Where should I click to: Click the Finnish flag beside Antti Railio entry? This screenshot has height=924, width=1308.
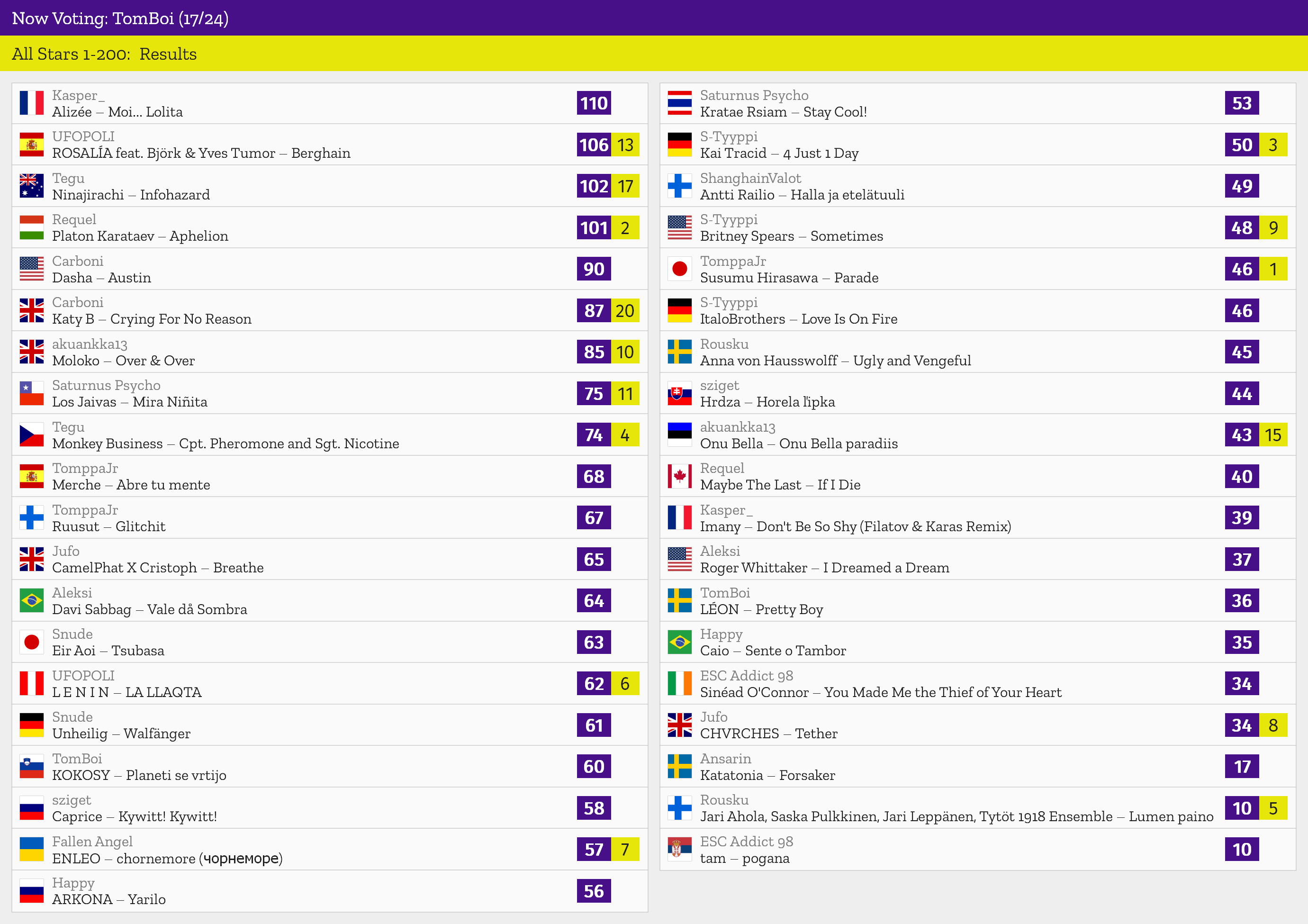point(680,186)
